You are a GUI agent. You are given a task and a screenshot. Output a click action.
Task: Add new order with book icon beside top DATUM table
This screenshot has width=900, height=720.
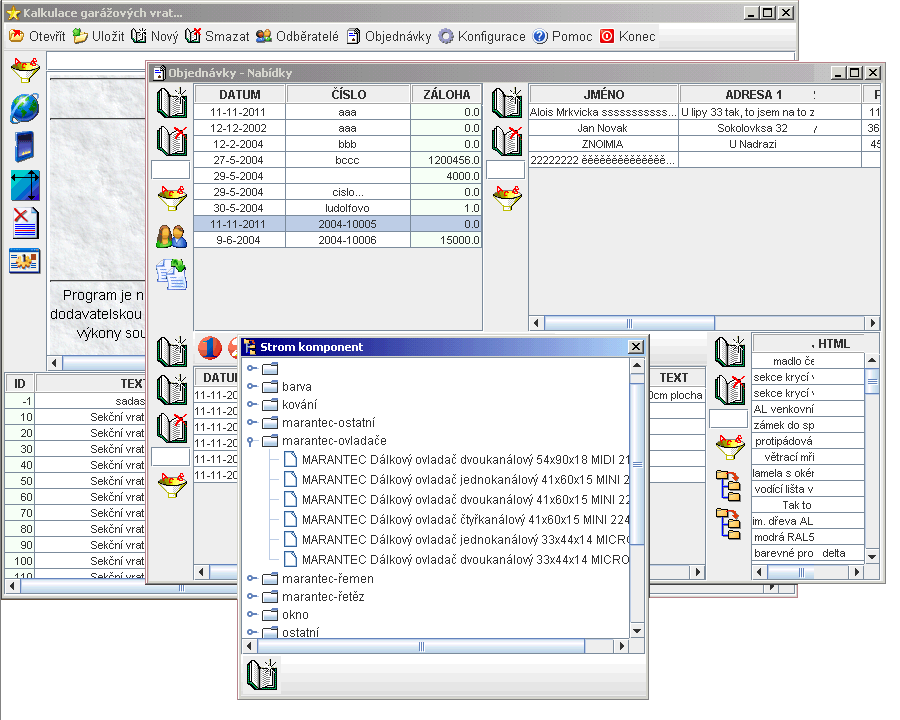(x=172, y=103)
